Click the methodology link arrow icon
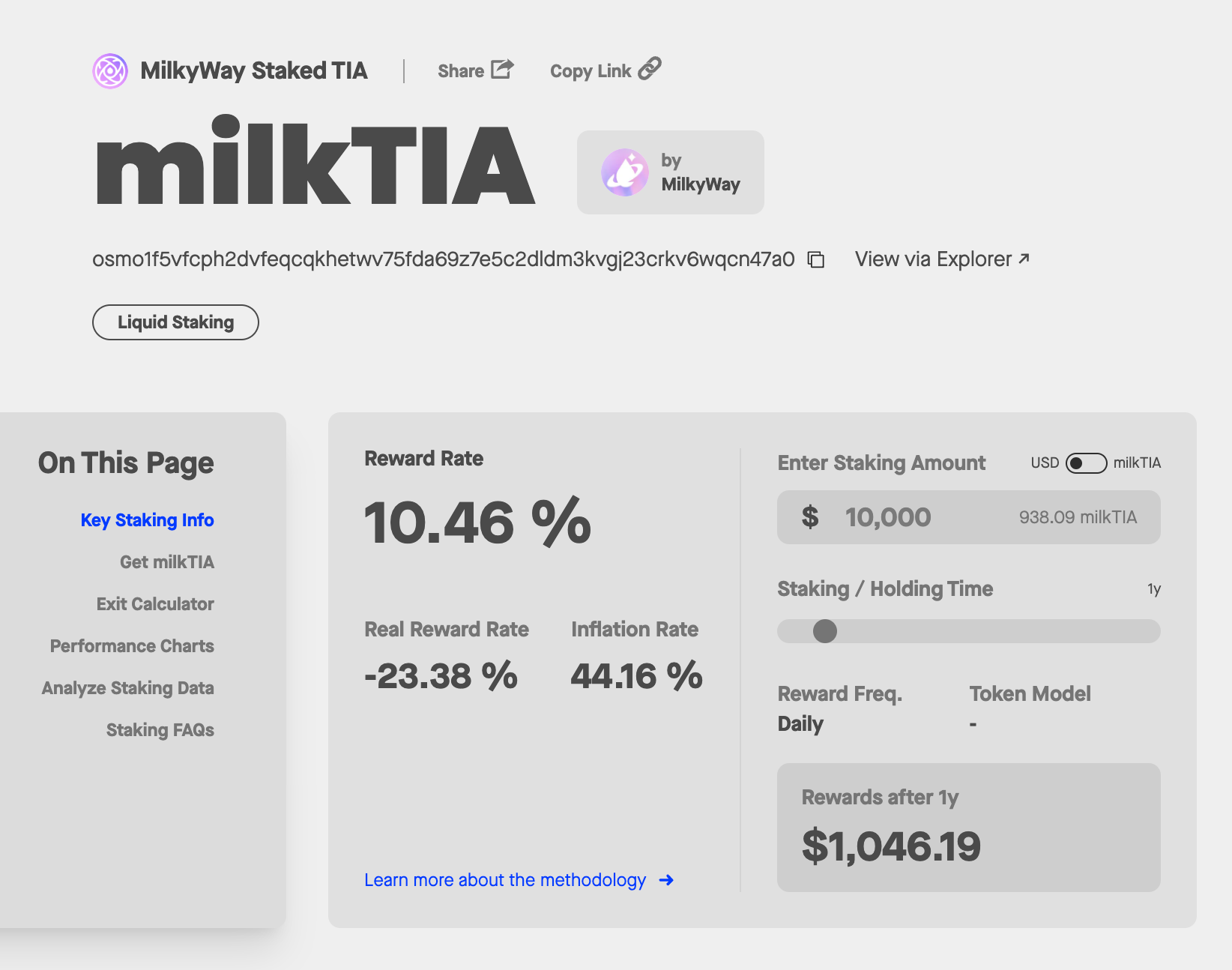The height and width of the screenshot is (970, 1232). pyautogui.click(x=666, y=880)
